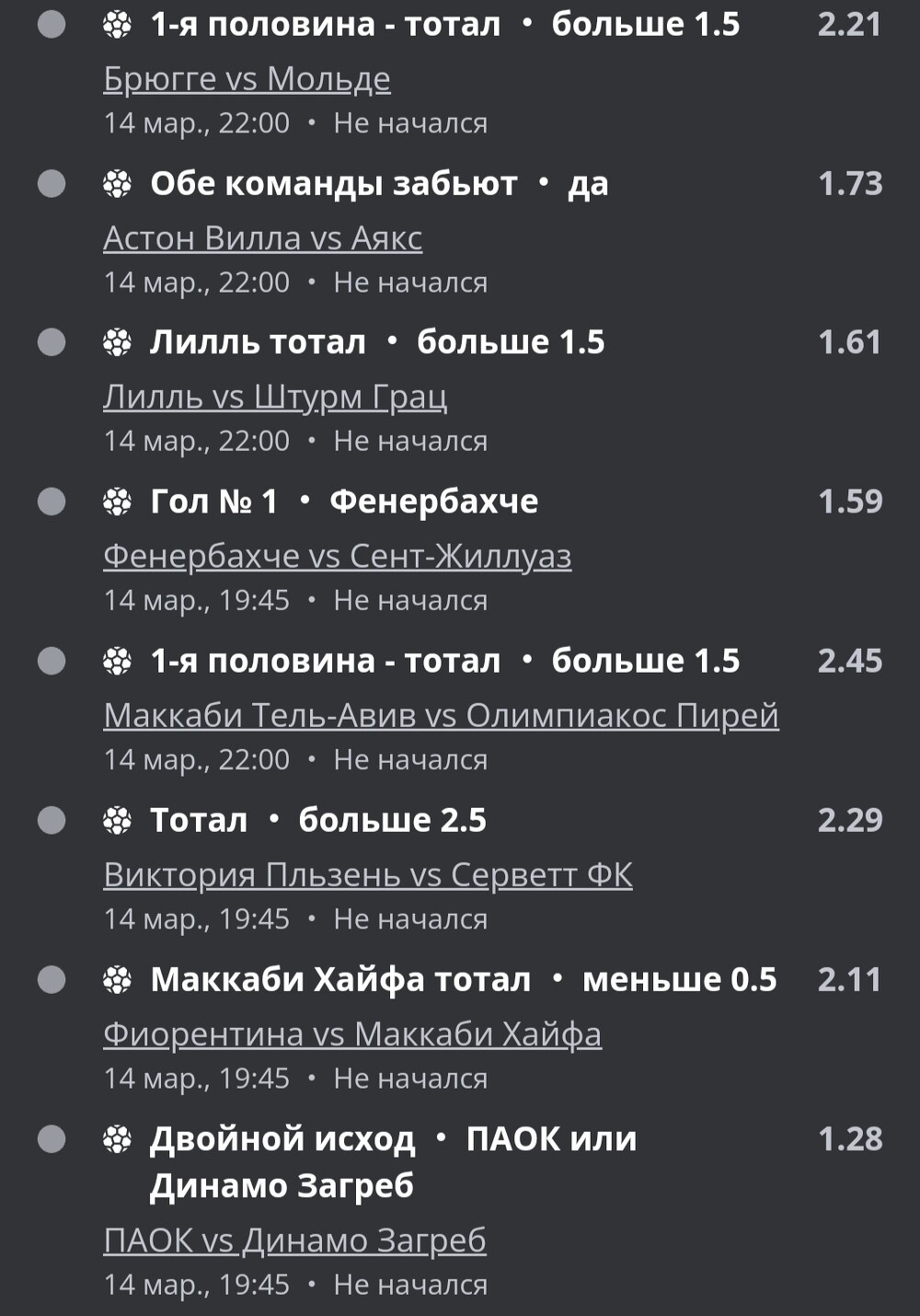Click the 2.45 odds value
This screenshot has width=920, height=1316.
click(x=850, y=661)
